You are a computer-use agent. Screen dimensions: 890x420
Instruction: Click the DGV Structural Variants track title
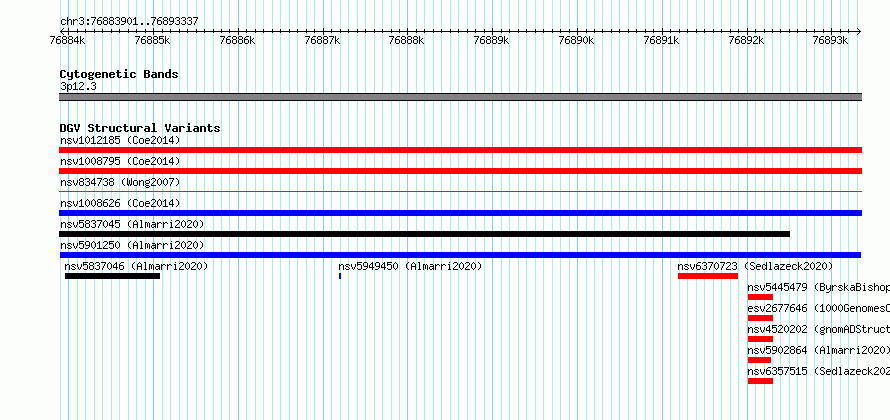pyautogui.click(x=140, y=128)
